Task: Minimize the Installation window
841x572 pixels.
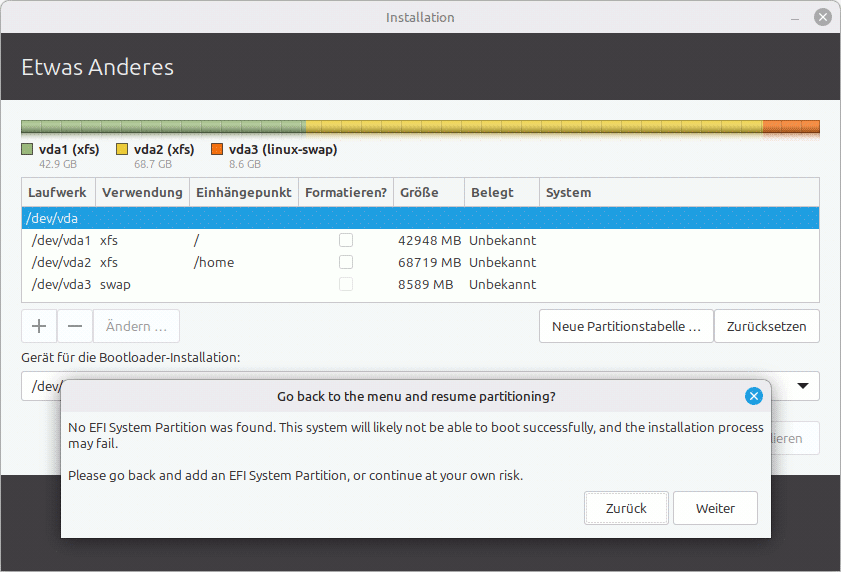Action: (795, 19)
